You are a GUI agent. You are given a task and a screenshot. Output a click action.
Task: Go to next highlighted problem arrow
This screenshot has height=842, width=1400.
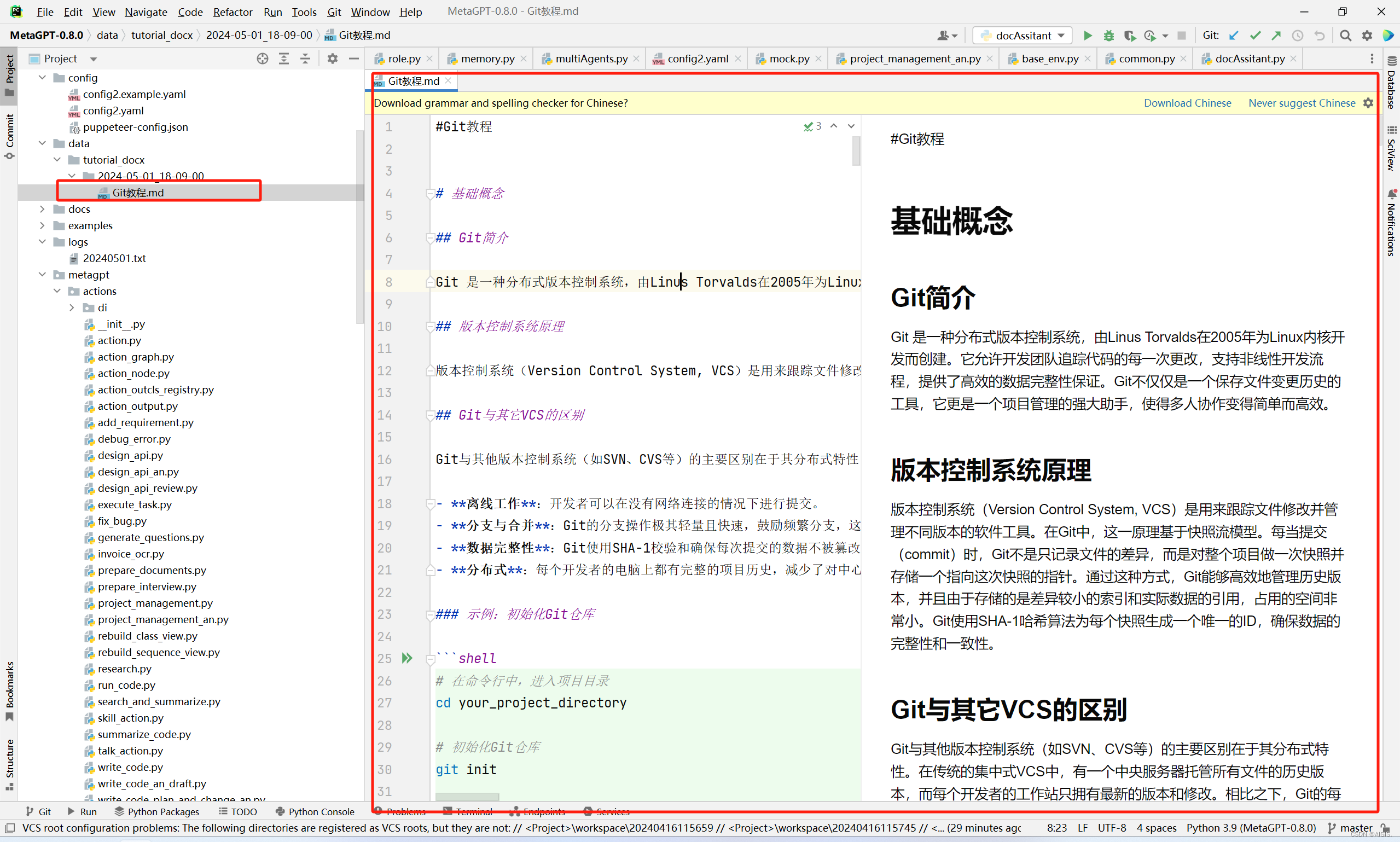click(851, 126)
